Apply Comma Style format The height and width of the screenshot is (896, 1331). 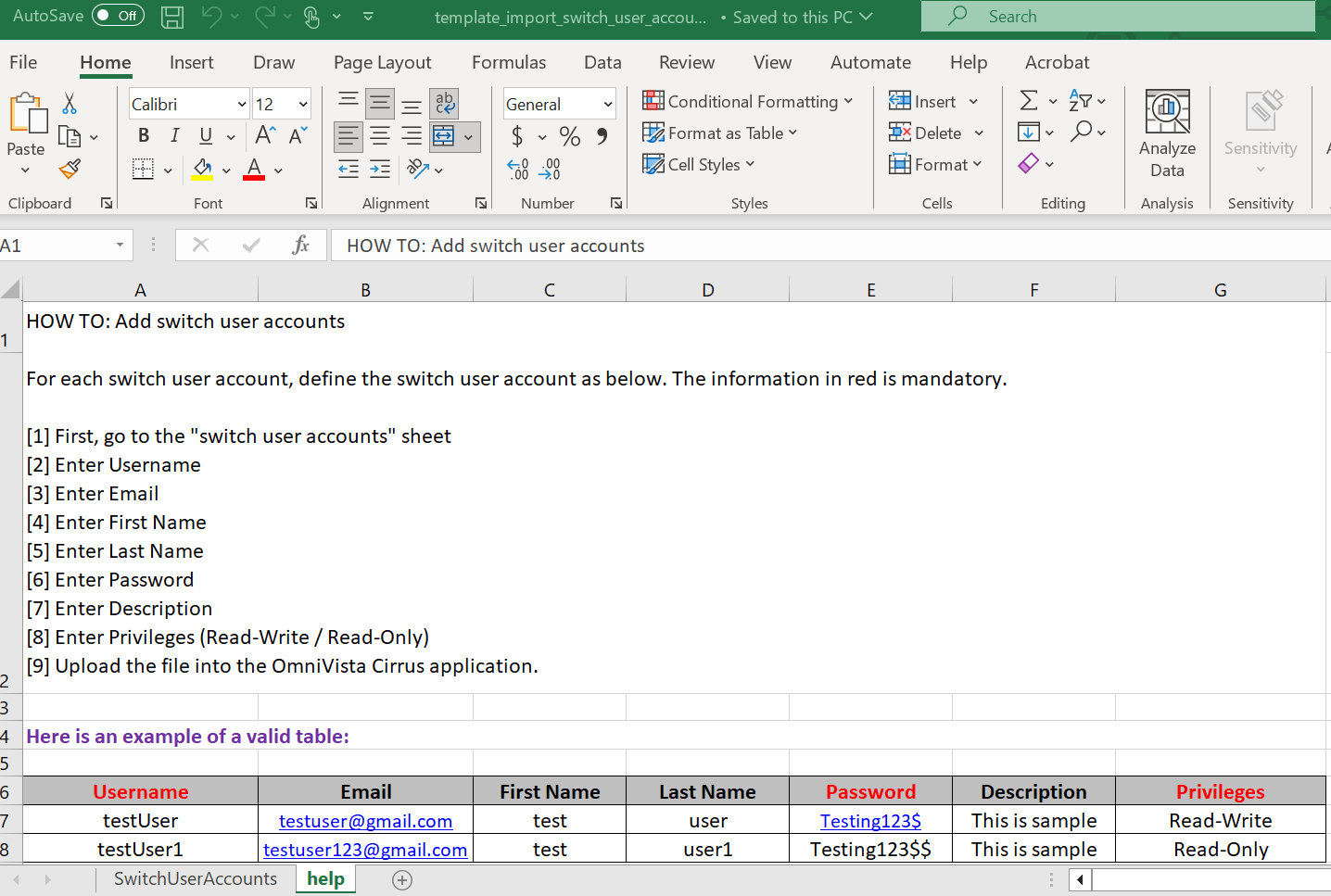(x=602, y=136)
